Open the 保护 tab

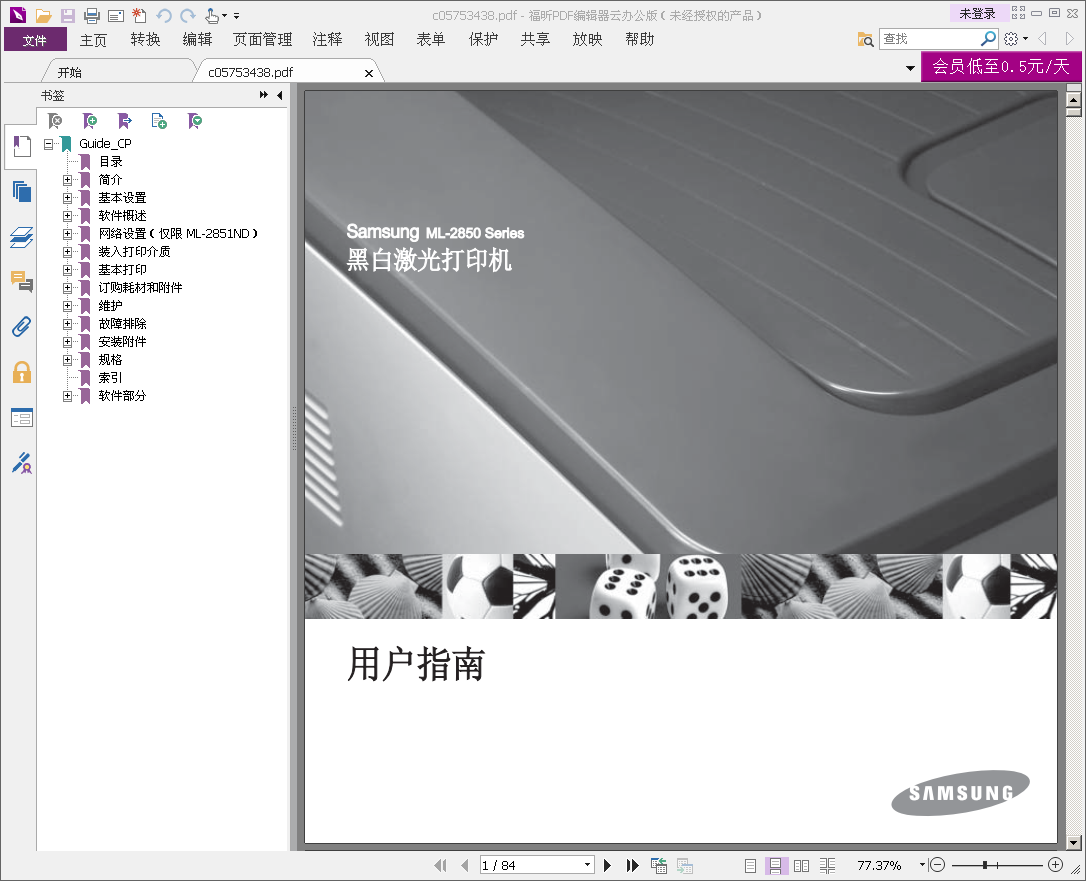pos(483,39)
